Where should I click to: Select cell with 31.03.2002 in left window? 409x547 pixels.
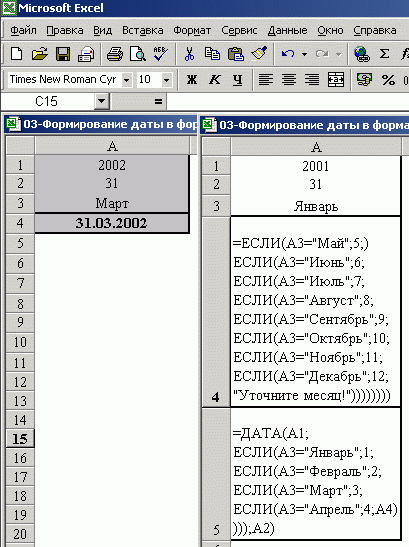[112, 223]
